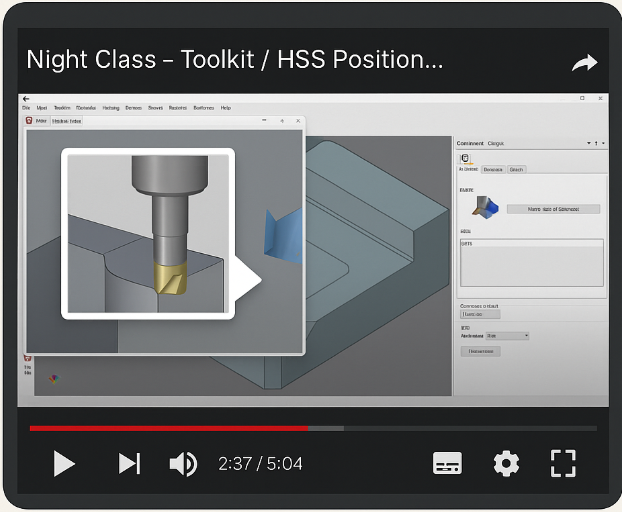Screen dimensions: 622x512
Task: Enter fullscreen mode
Action: tap(563, 463)
